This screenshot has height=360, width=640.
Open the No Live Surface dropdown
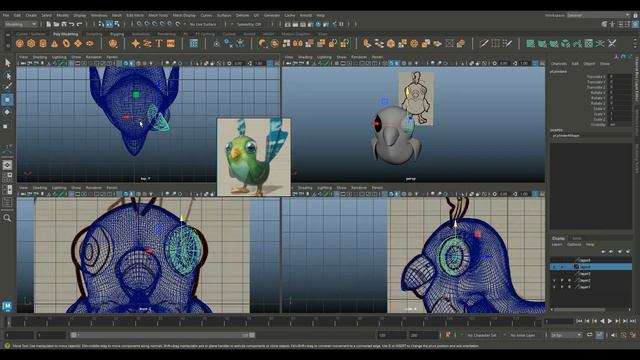[x=204, y=24]
